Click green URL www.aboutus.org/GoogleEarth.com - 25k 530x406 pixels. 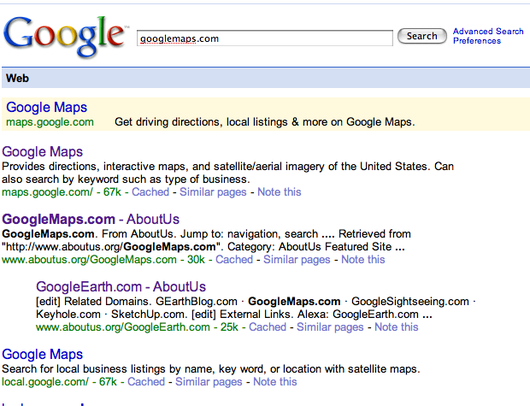[137, 327]
